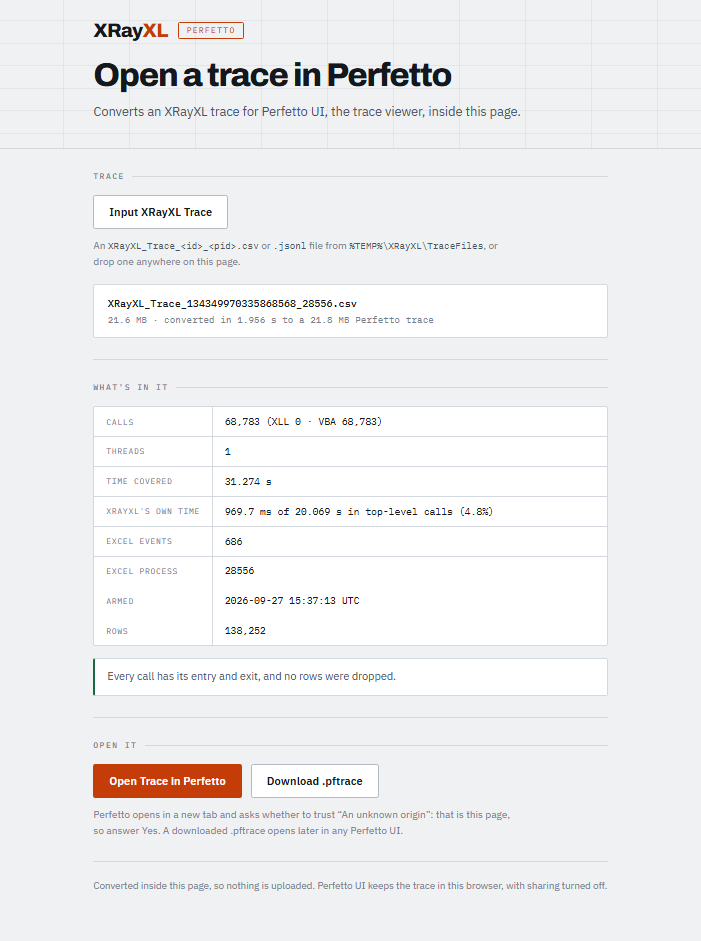701x941 pixels.
Task: Click the TIME COVERED row label
Action: pyautogui.click(x=139, y=481)
